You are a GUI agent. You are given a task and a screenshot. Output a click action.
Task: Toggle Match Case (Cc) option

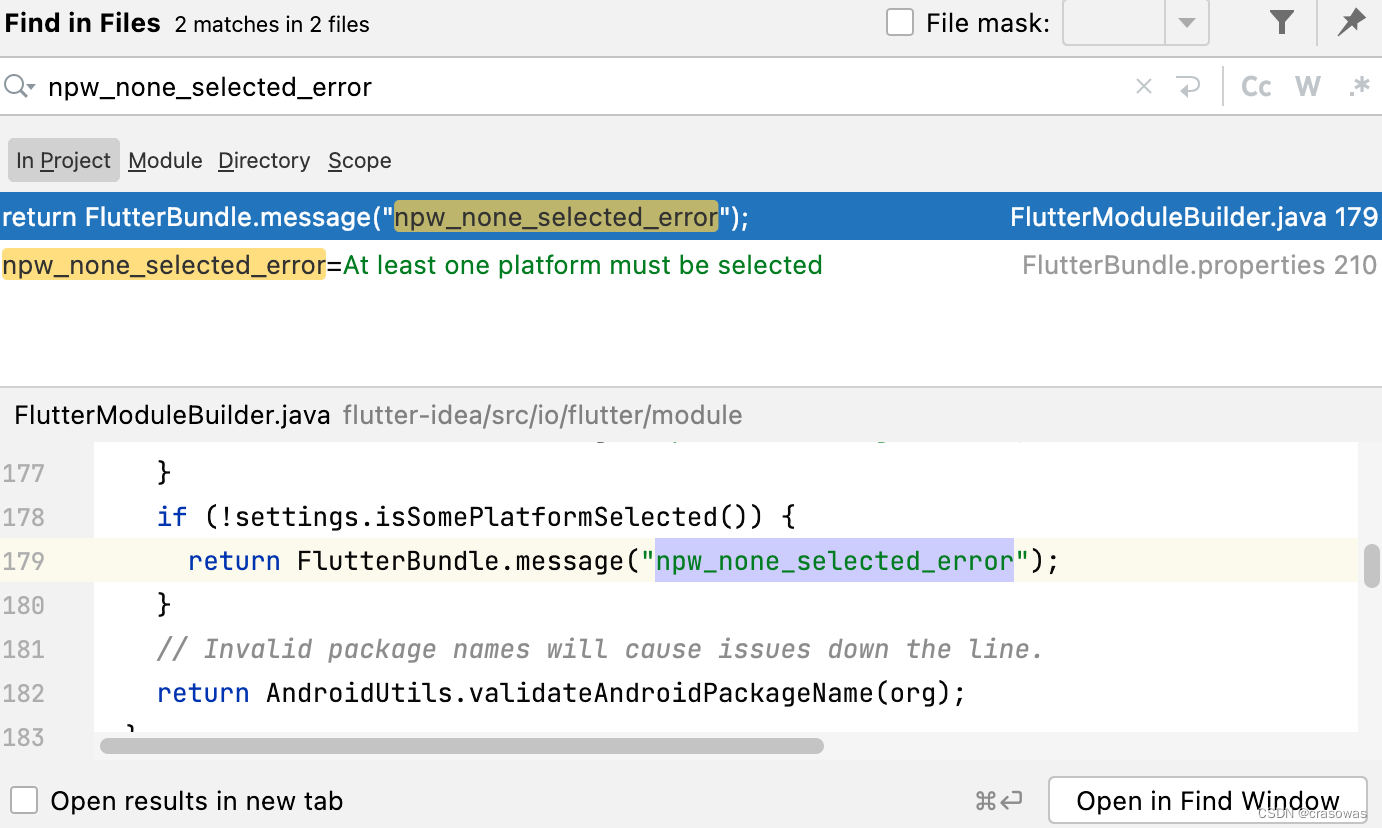[x=1256, y=87]
